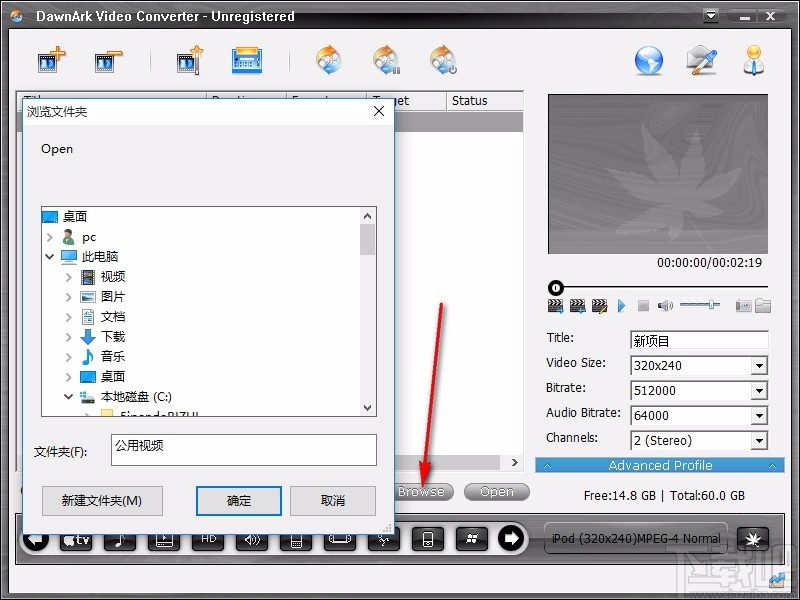Click the Apple TV device icon
Image resolution: width=800 pixels, height=600 pixels.
tap(78, 539)
